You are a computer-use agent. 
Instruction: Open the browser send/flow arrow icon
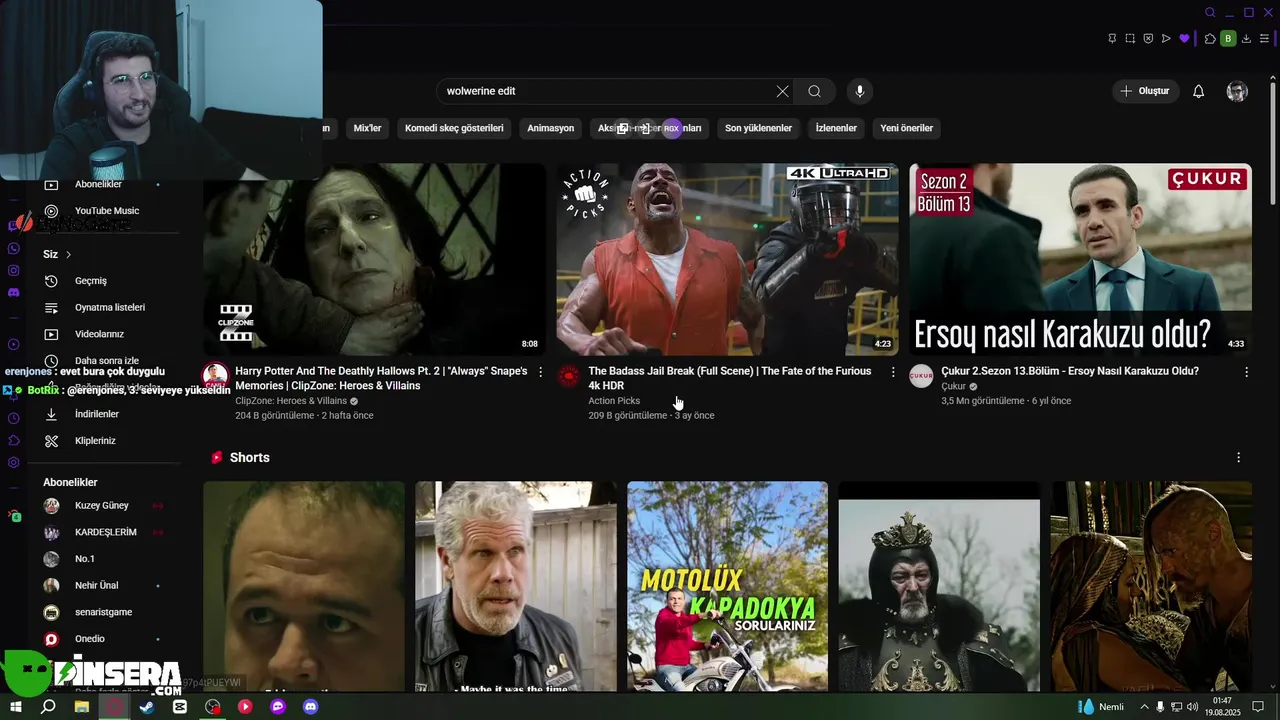click(x=1166, y=38)
